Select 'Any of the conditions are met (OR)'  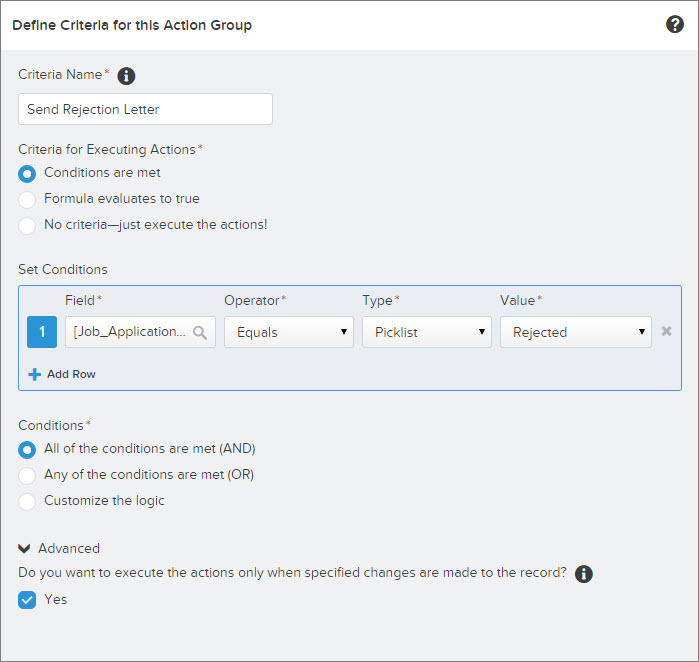[x=27, y=476]
